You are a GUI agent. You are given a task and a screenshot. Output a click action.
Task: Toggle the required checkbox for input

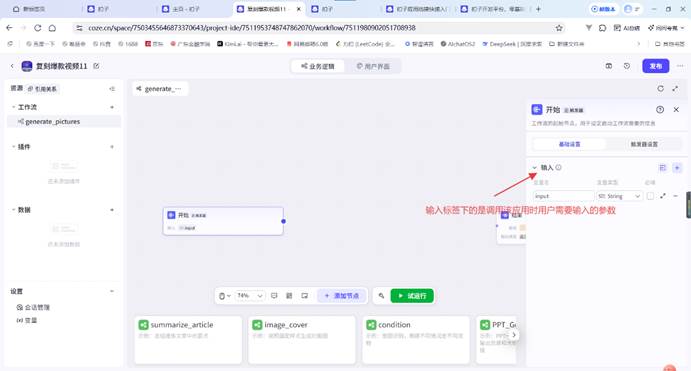tap(650, 196)
